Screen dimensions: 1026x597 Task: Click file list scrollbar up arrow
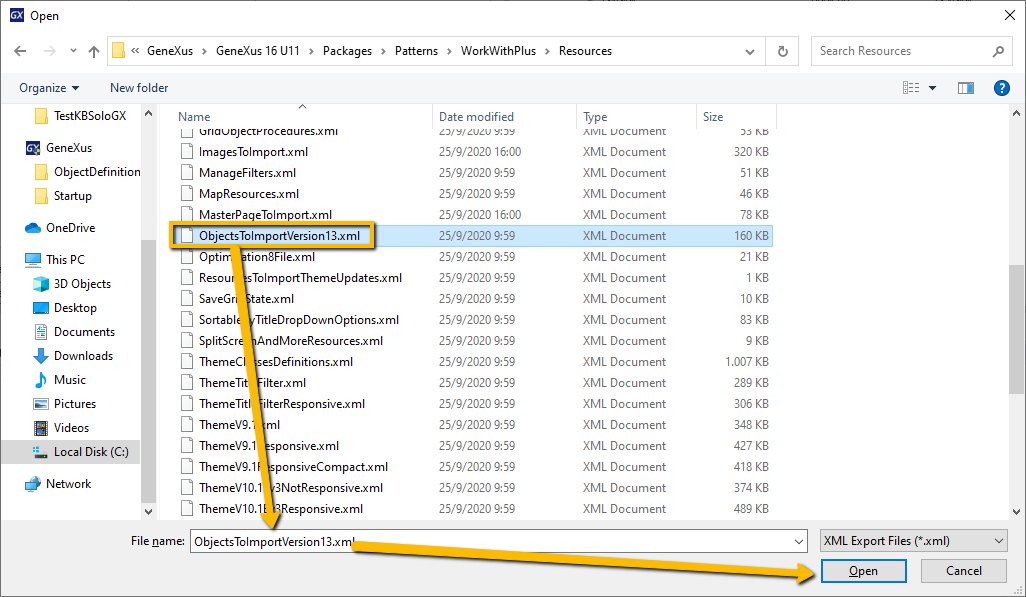click(x=1016, y=113)
